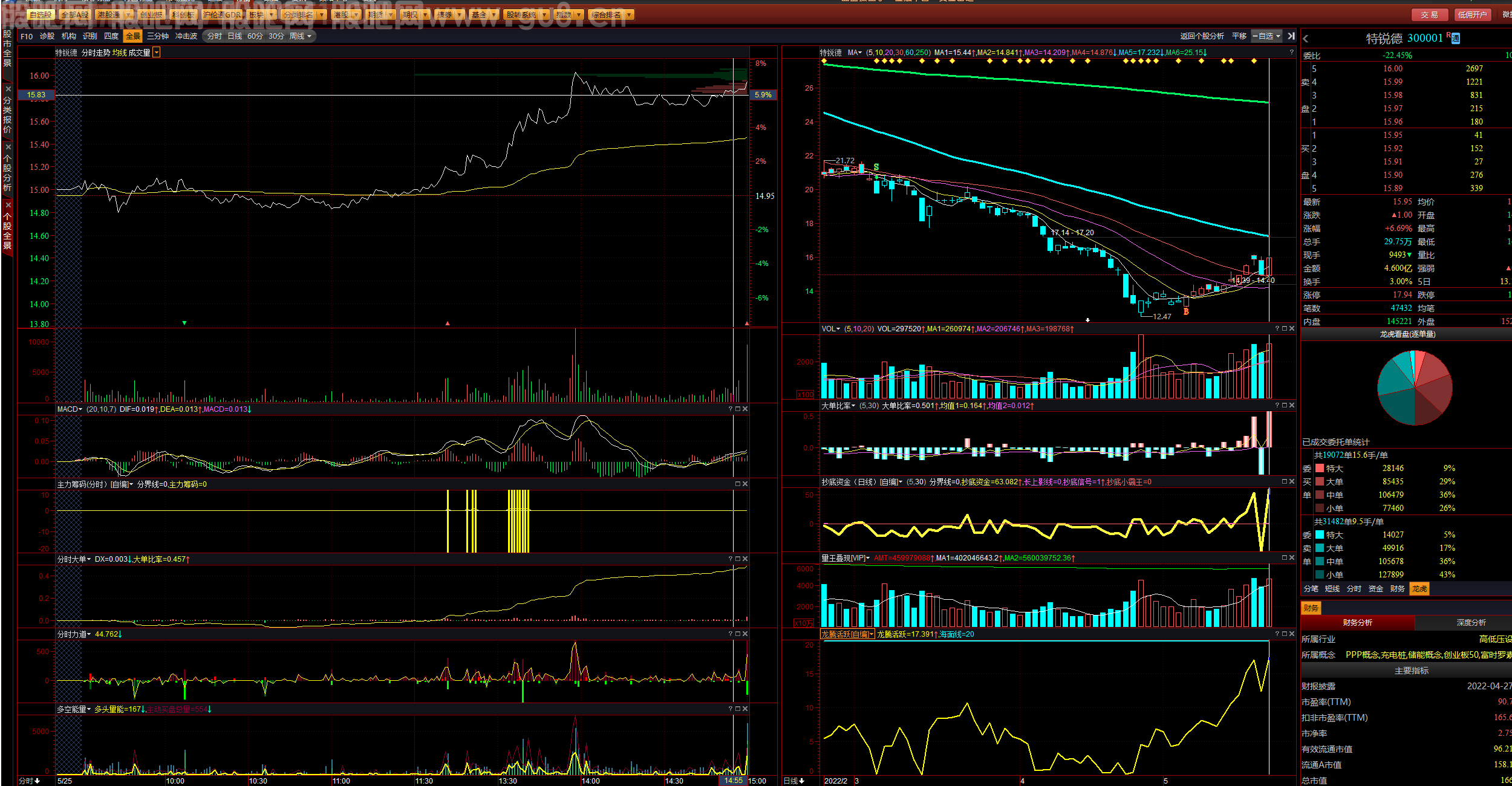1512x786 pixels.
Task: Click 返回个股分析 link
Action: click(1202, 36)
